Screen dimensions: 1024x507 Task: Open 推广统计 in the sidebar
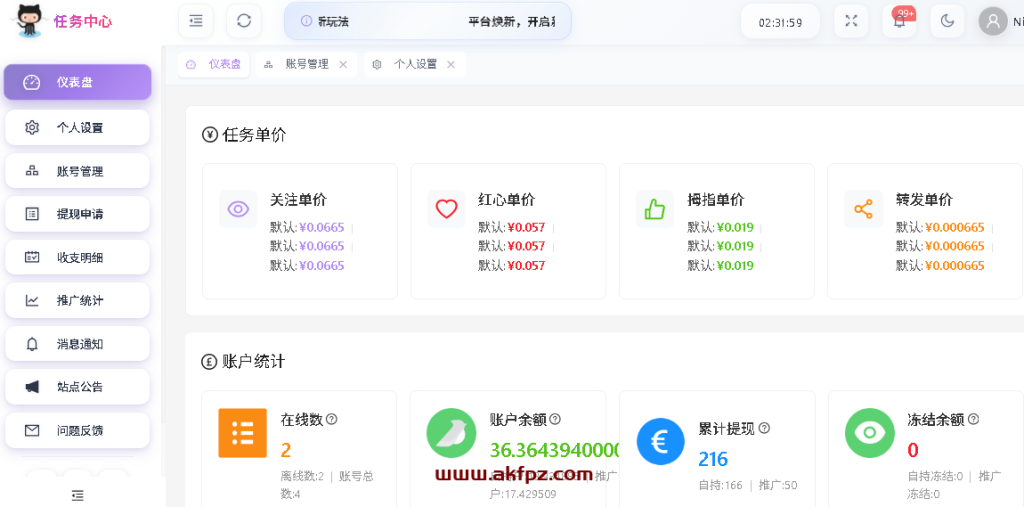tap(78, 301)
